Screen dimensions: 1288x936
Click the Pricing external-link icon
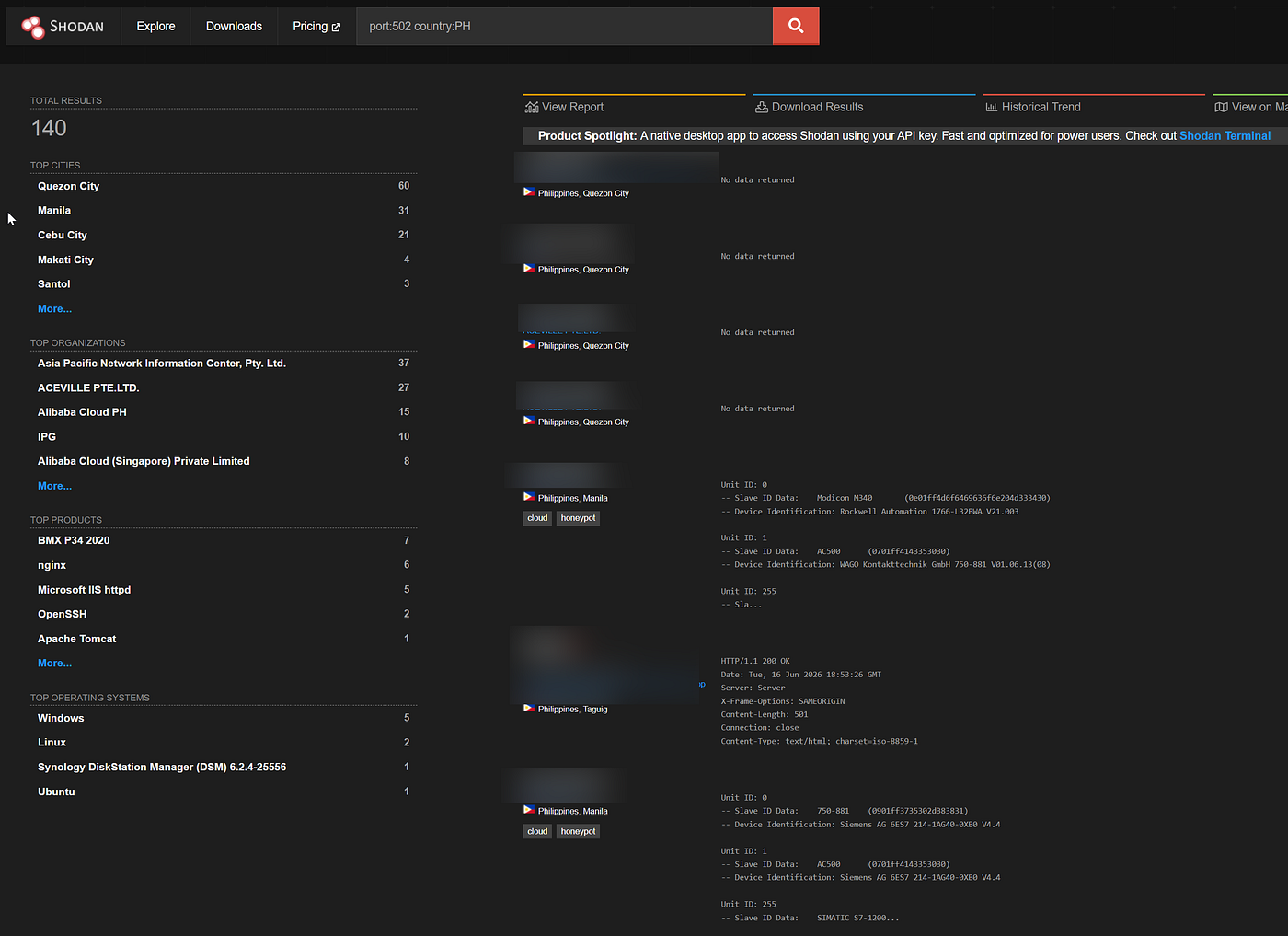pos(336,27)
